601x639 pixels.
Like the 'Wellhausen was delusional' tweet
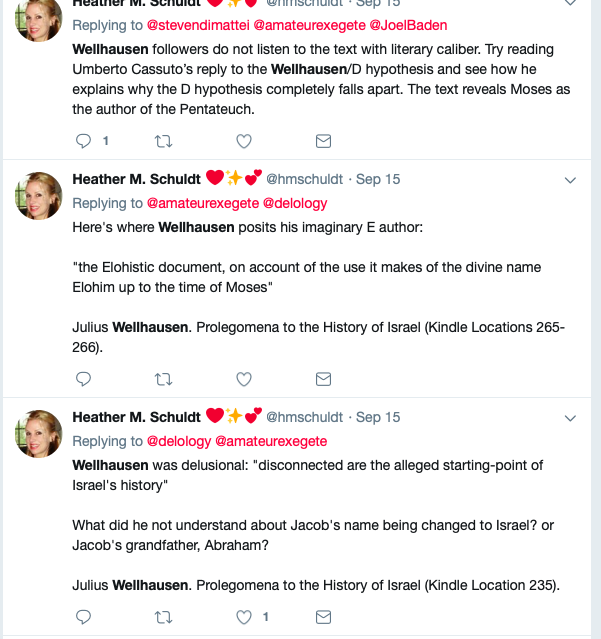(x=244, y=617)
